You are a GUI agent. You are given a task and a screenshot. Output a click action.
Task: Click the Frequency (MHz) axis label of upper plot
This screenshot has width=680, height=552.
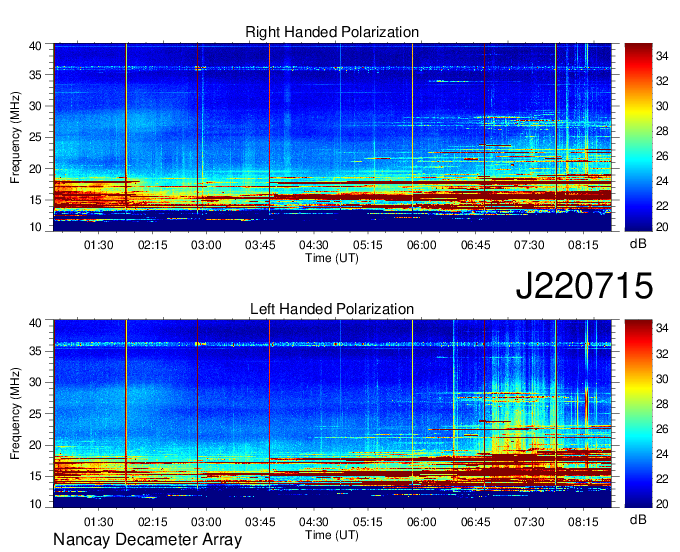click(15, 137)
